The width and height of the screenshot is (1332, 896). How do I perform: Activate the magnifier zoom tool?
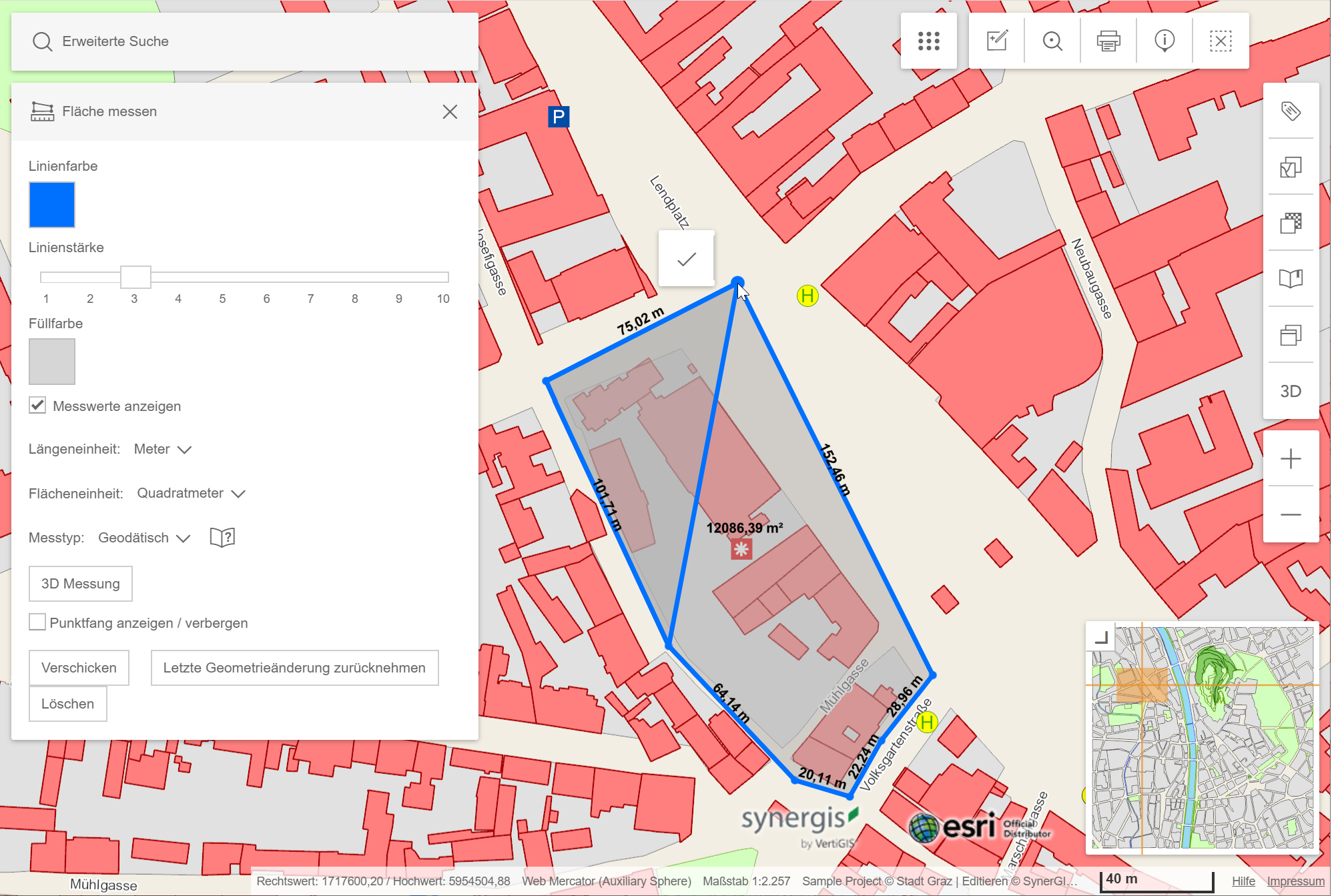(1052, 41)
